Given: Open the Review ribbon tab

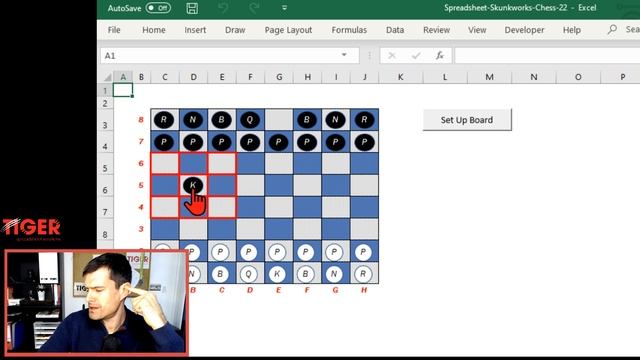Looking at the screenshot, I should (436, 30).
